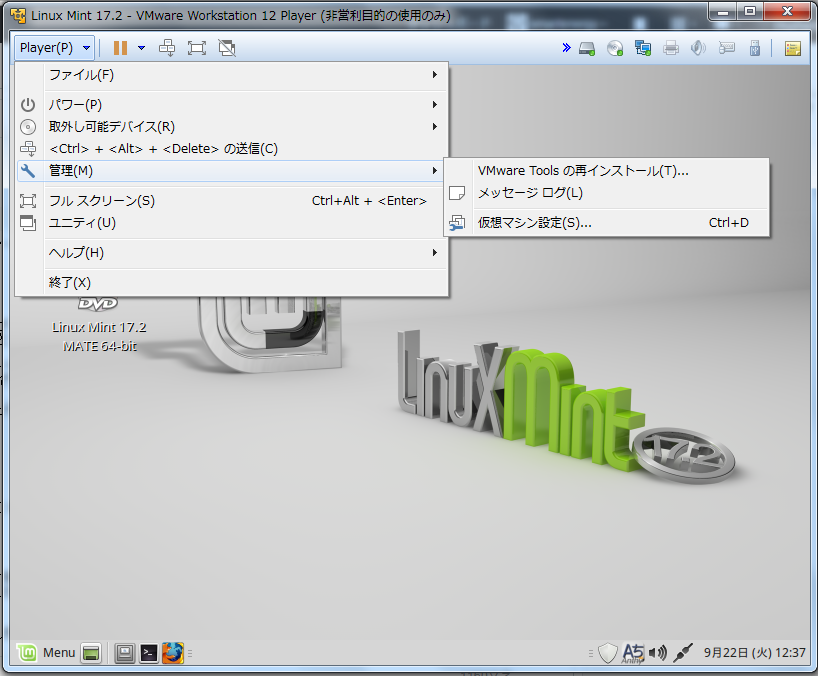Click the Ctrl+Alt + <Enter> shortcut text

369,201
